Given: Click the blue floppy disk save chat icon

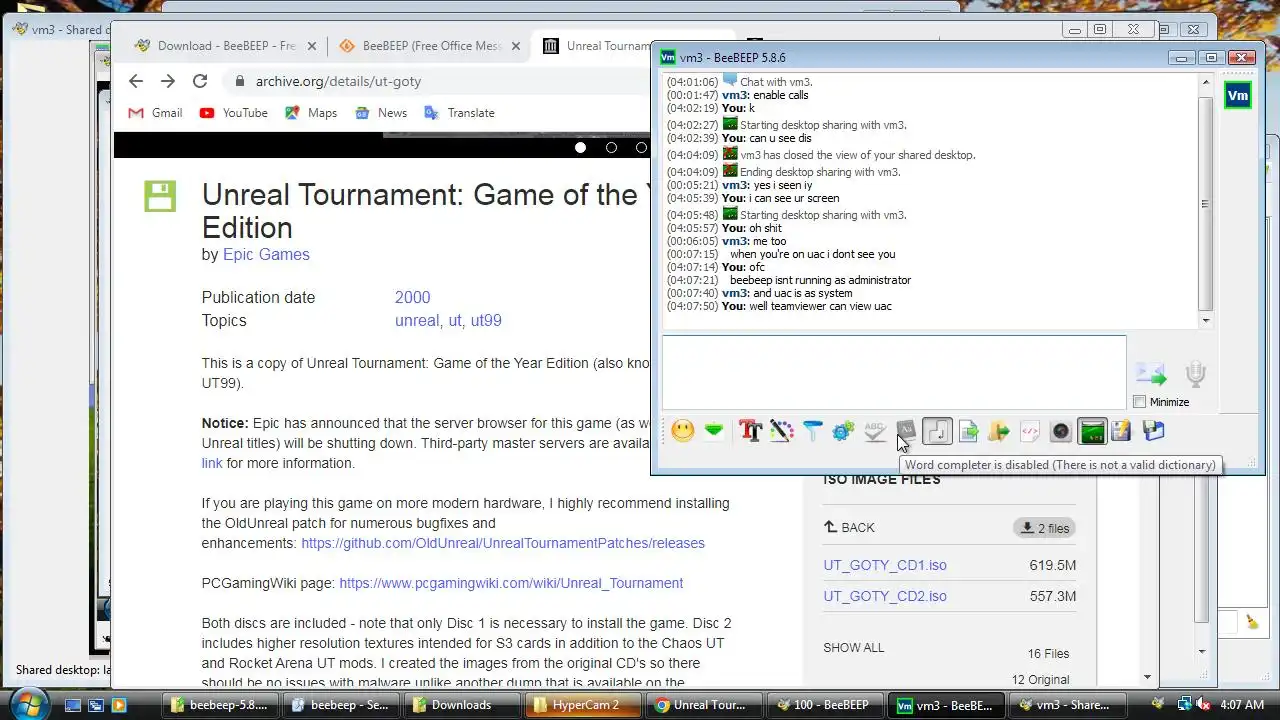Looking at the screenshot, I should point(1154,431).
